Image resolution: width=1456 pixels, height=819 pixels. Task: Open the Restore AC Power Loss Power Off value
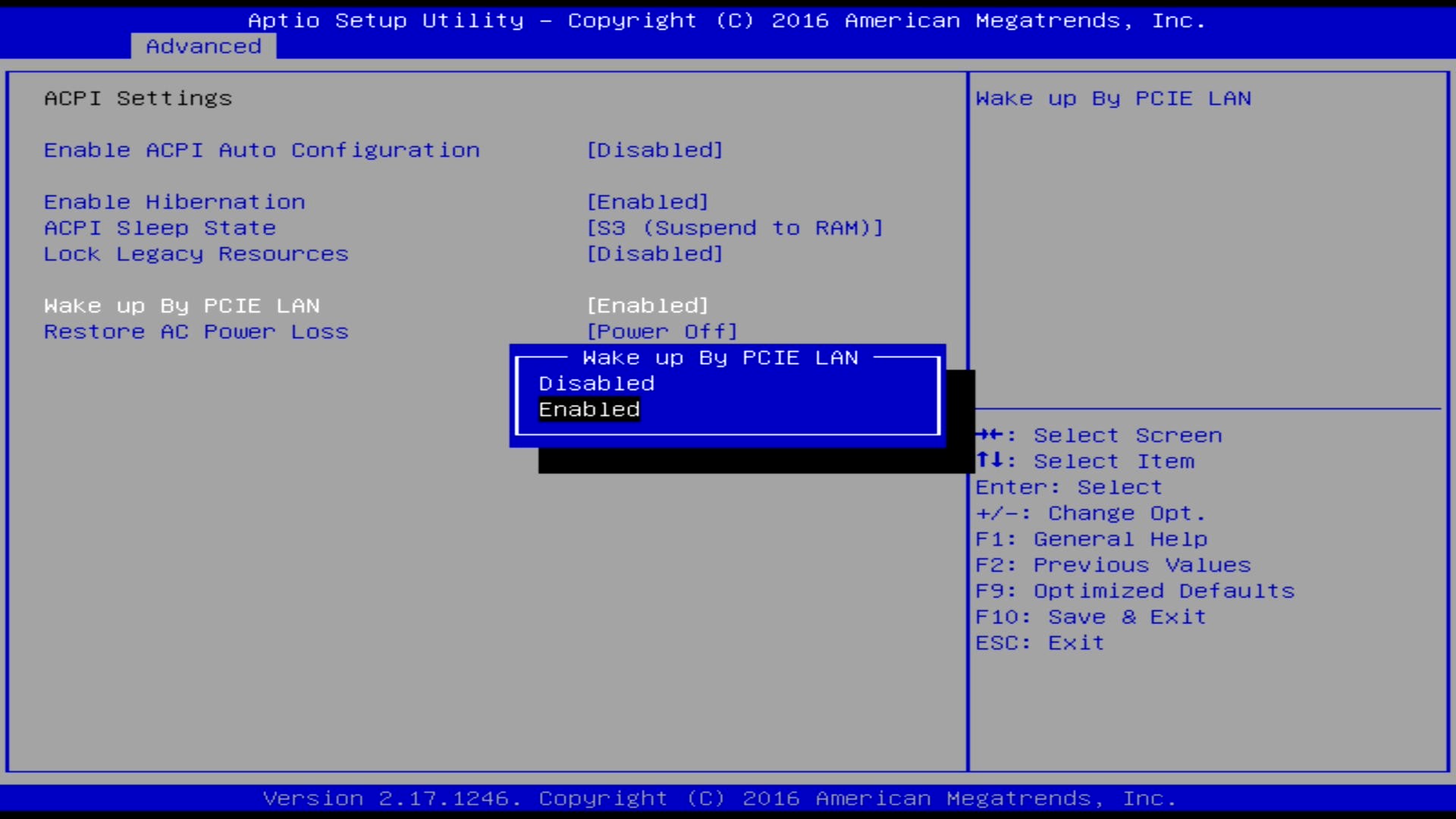click(661, 331)
